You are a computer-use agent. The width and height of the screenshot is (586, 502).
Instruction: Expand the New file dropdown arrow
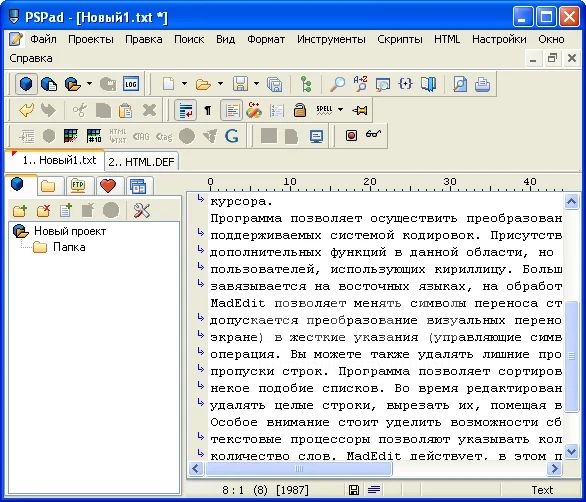click(x=184, y=84)
